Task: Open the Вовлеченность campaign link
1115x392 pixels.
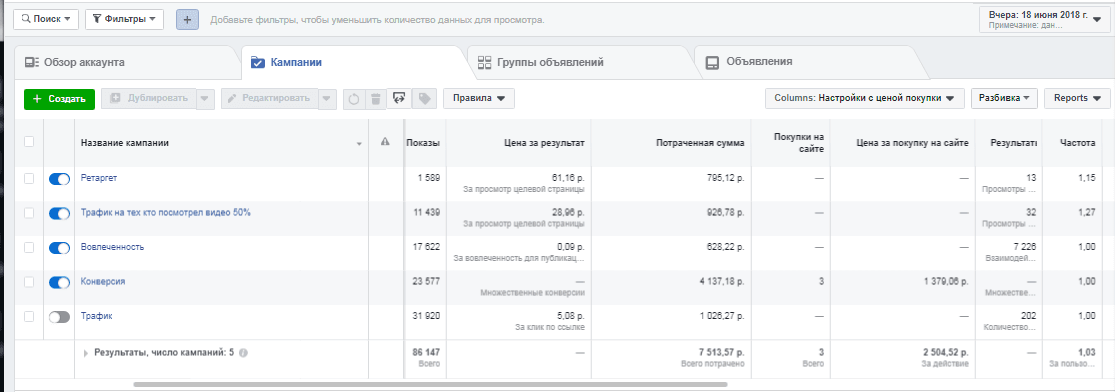Action: (112, 247)
